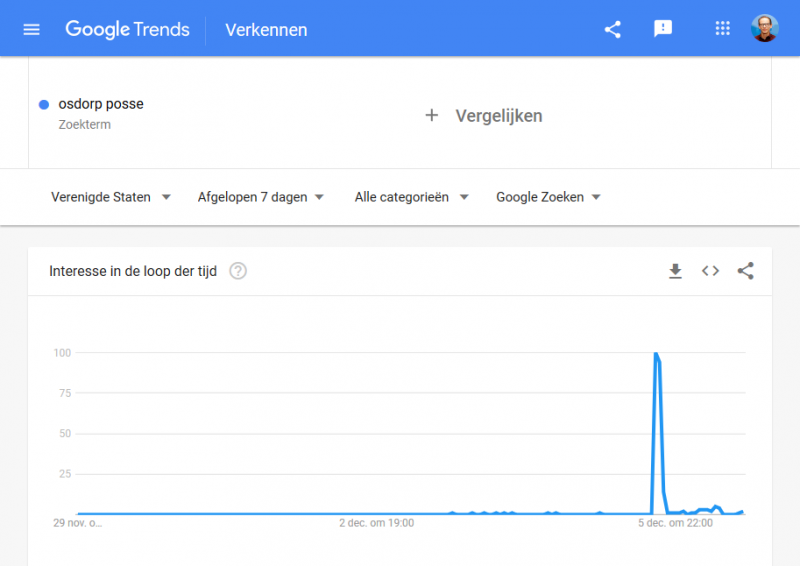Expand the Verenigde Staten region dropdown
The width and height of the screenshot is (800, 566).
[x=111, y=197]
